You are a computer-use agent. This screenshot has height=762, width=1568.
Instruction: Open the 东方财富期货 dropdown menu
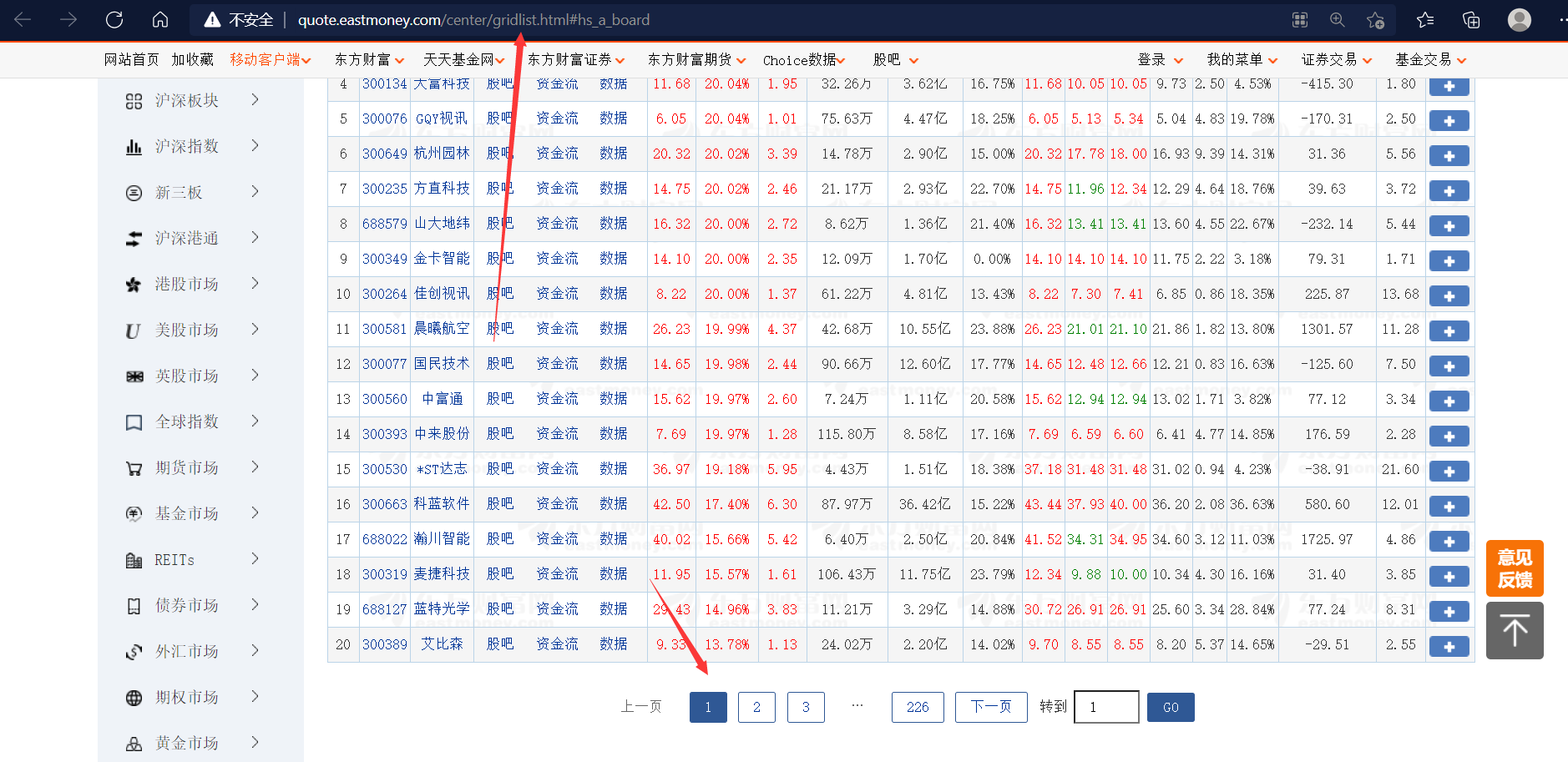(697, 60)
